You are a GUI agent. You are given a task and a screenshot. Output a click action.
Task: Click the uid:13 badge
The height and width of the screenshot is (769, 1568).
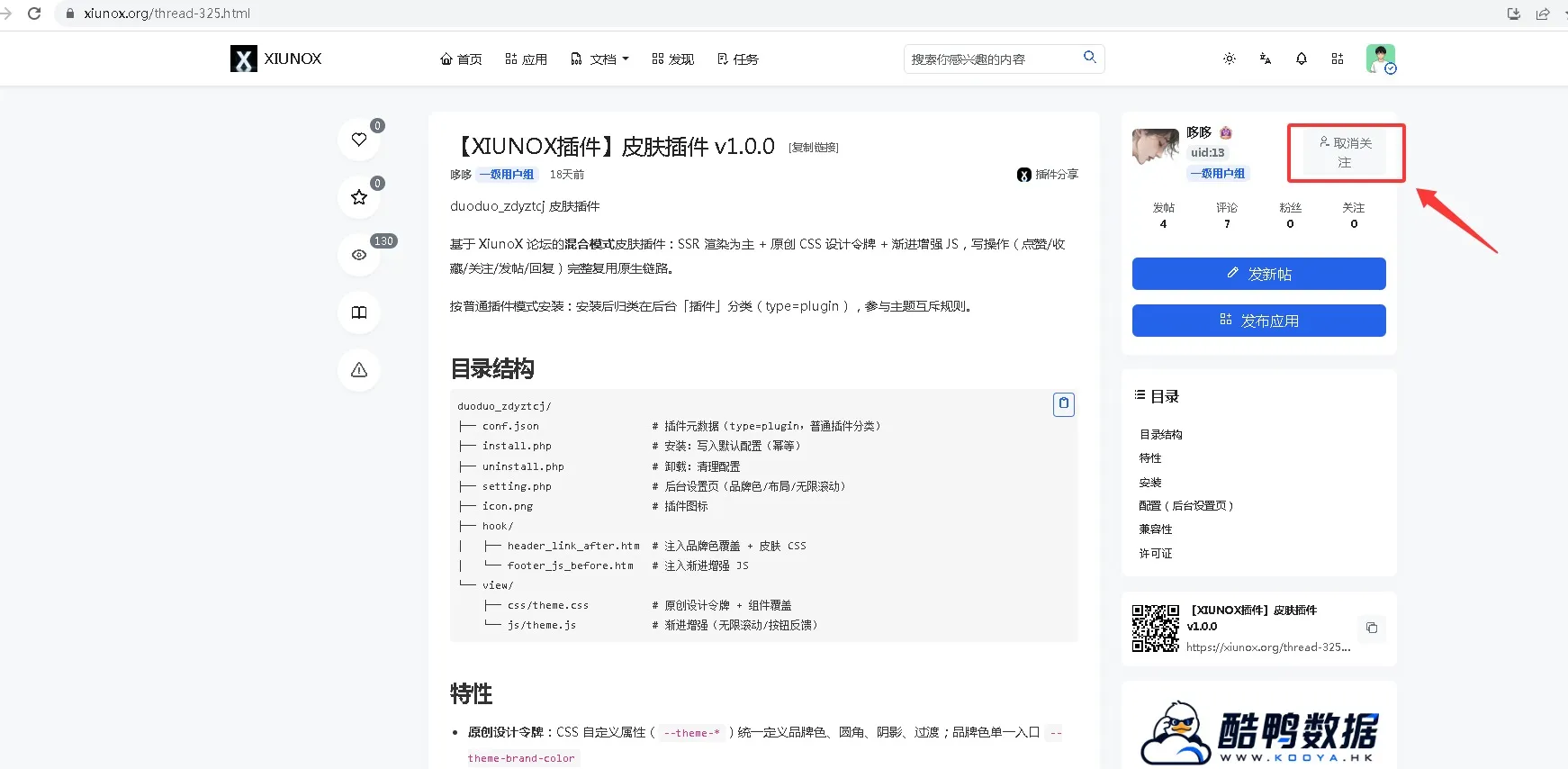(1207, 152)
